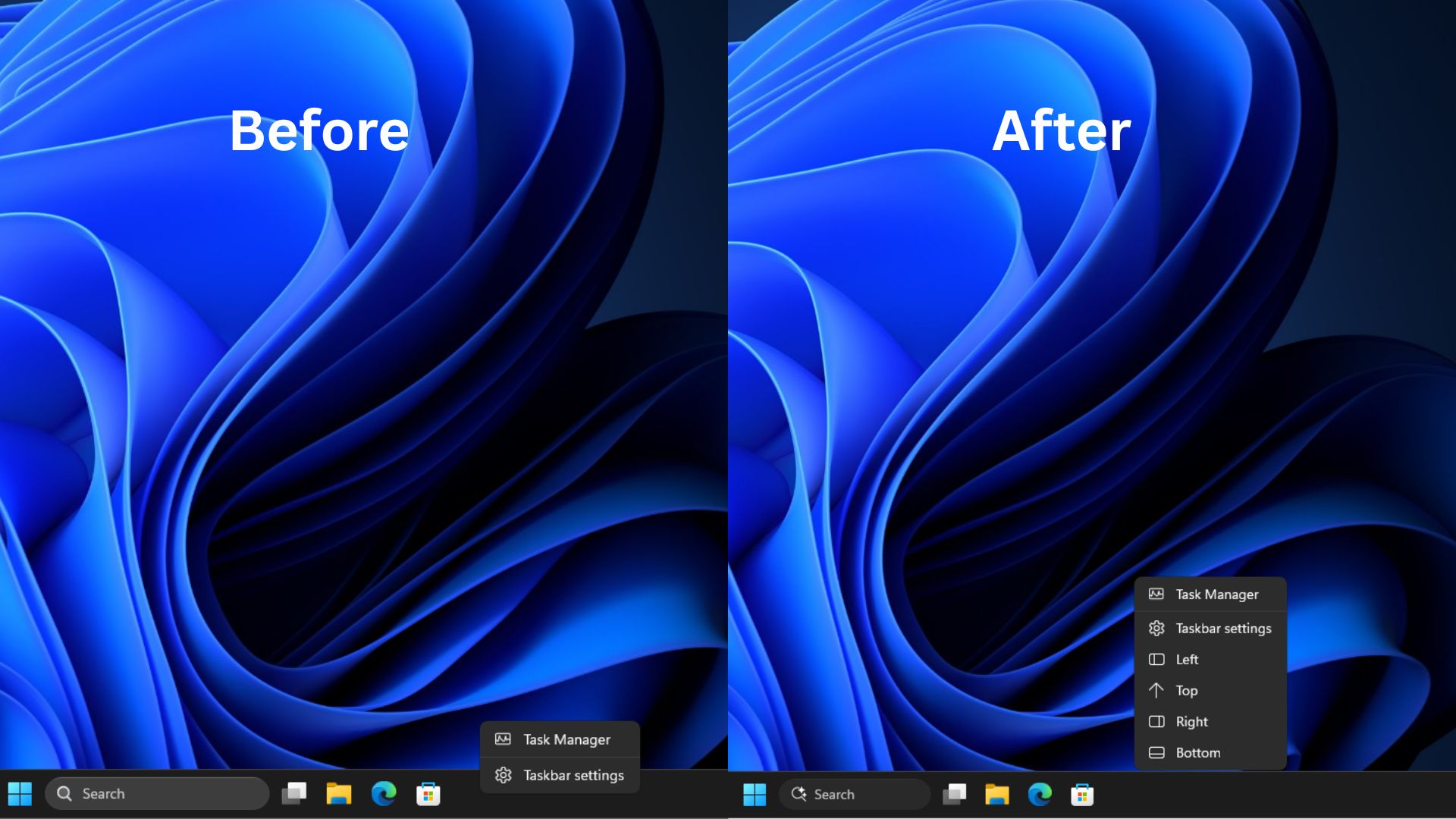Open Microsoft Store in the Before taskbar
Viewport: 1456px width, 819px height.
pyautogui.click(x=428, y=794)
